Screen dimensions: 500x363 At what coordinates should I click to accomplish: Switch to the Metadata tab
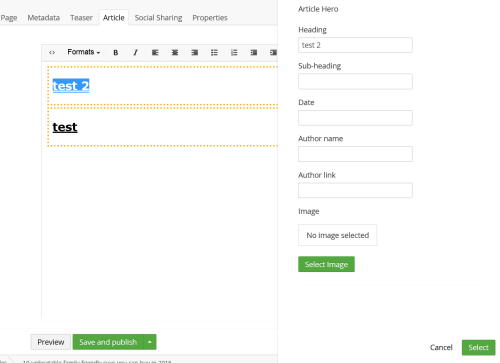44,18
